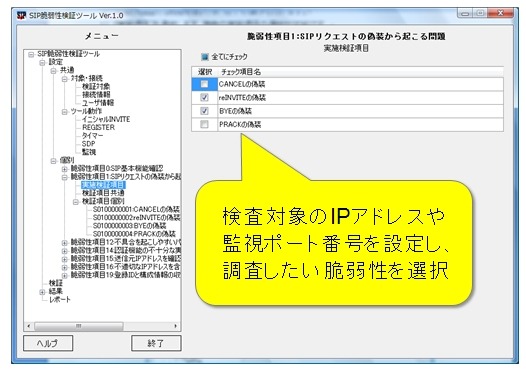Expand the 脆弱性項目19 tree node
The height and width of the screenshot is (369, 526).
point(64,275)
